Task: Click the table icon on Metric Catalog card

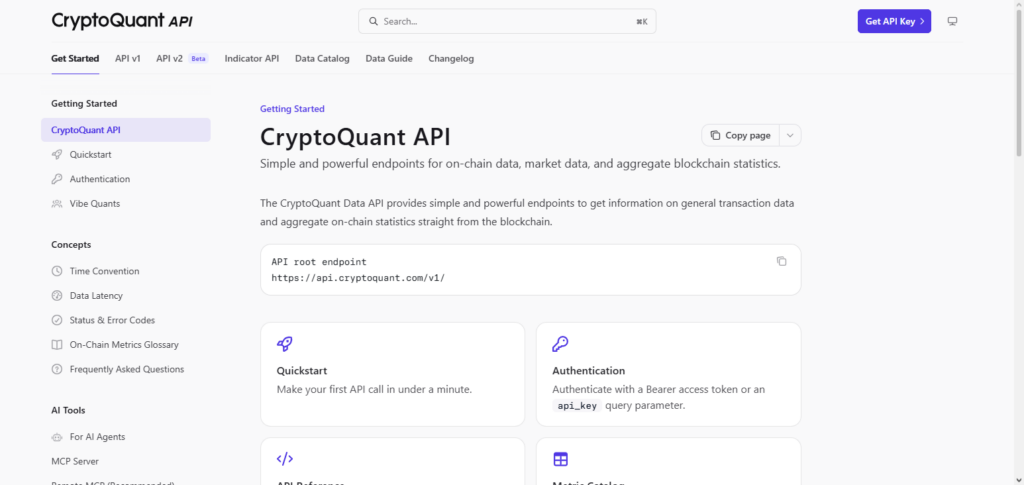Action: pos(560,459)
